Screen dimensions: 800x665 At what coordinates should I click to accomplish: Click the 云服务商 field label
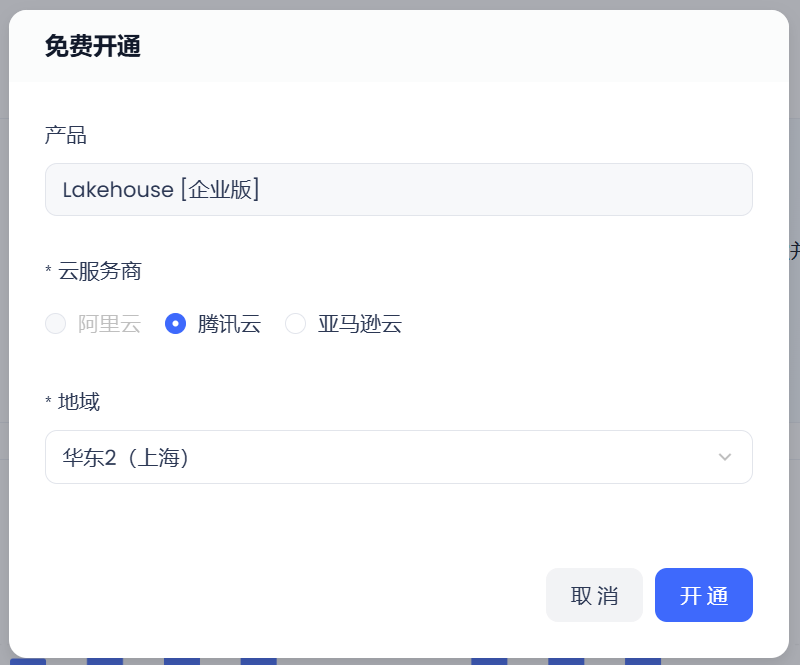(100, 271)
